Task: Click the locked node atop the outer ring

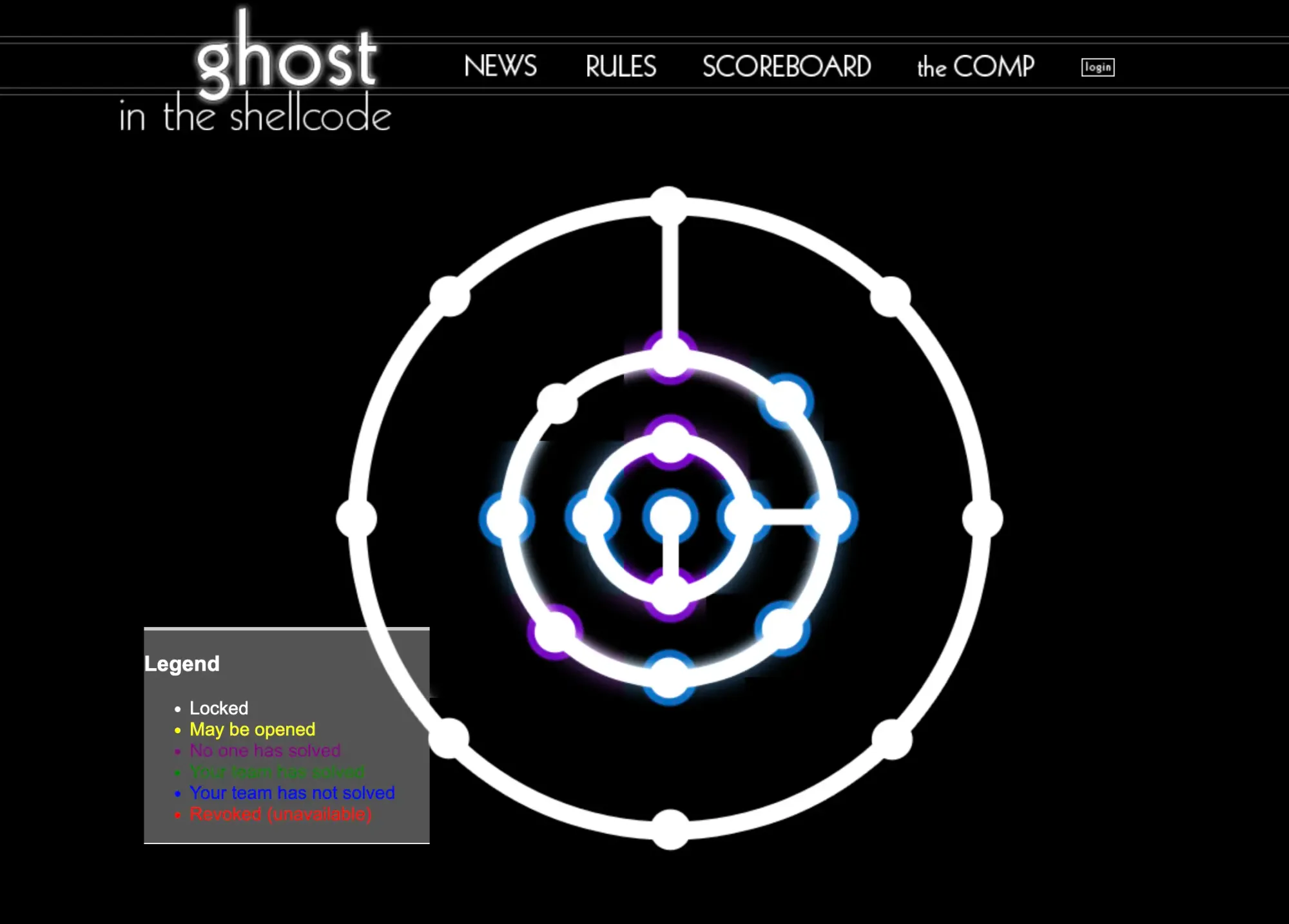Action: (x=669, y=206)
